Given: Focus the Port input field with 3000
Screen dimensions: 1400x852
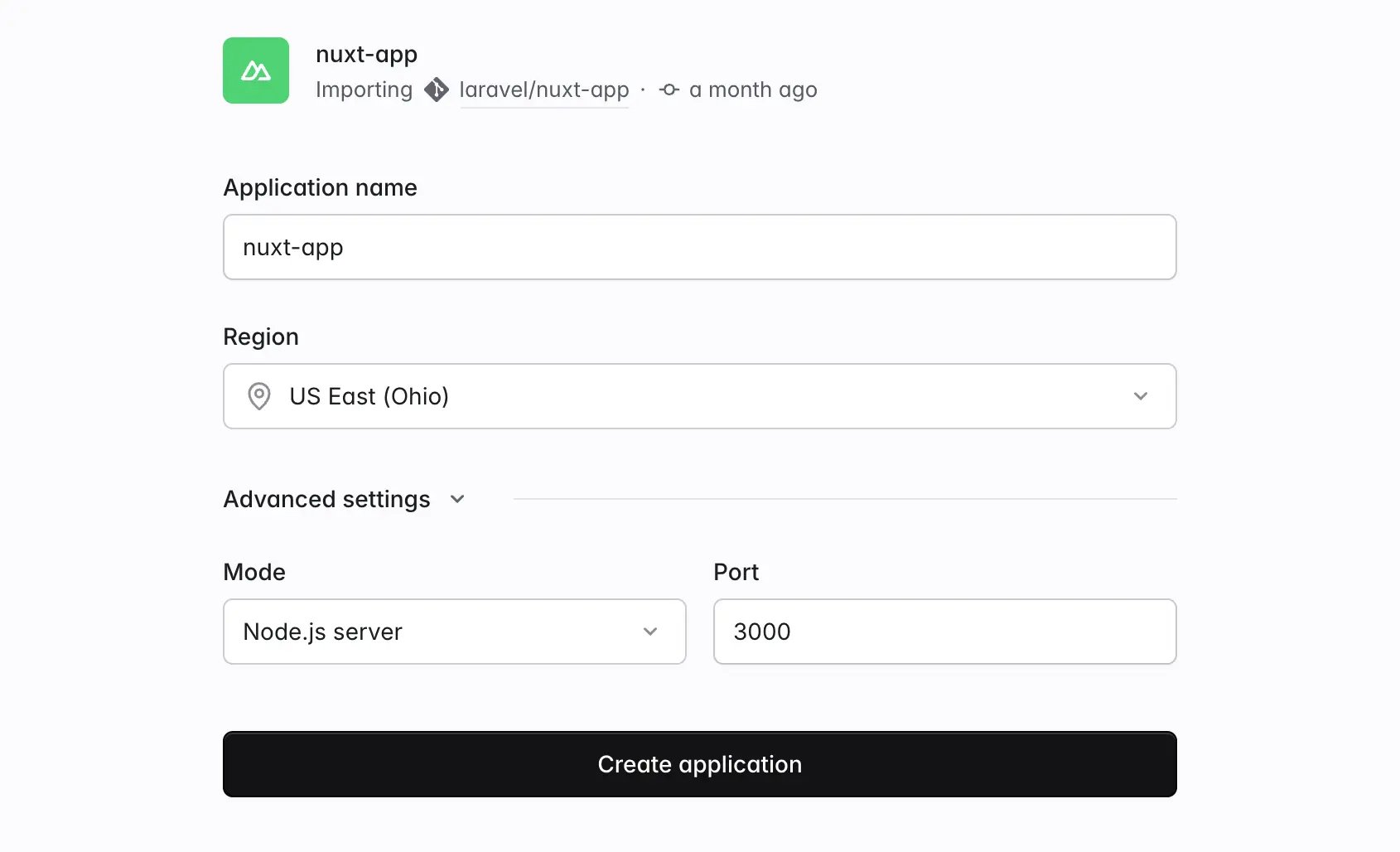Looking at the screenshot, I should pyautogui.click(x=945, y=632).
